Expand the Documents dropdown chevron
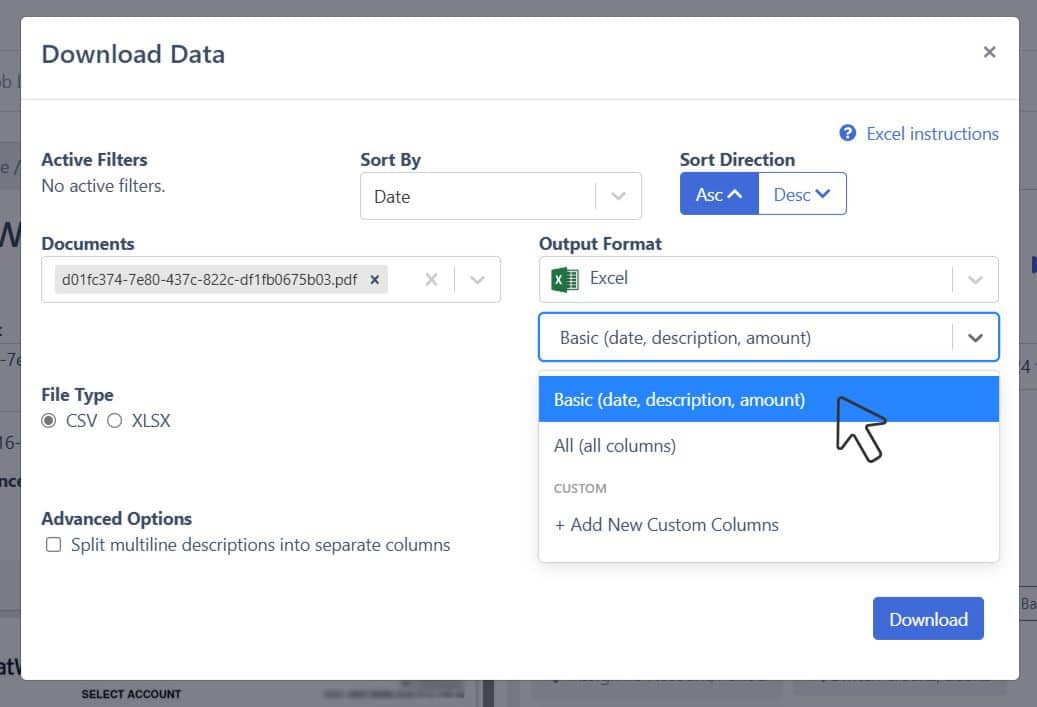 (x=477, y=280)
